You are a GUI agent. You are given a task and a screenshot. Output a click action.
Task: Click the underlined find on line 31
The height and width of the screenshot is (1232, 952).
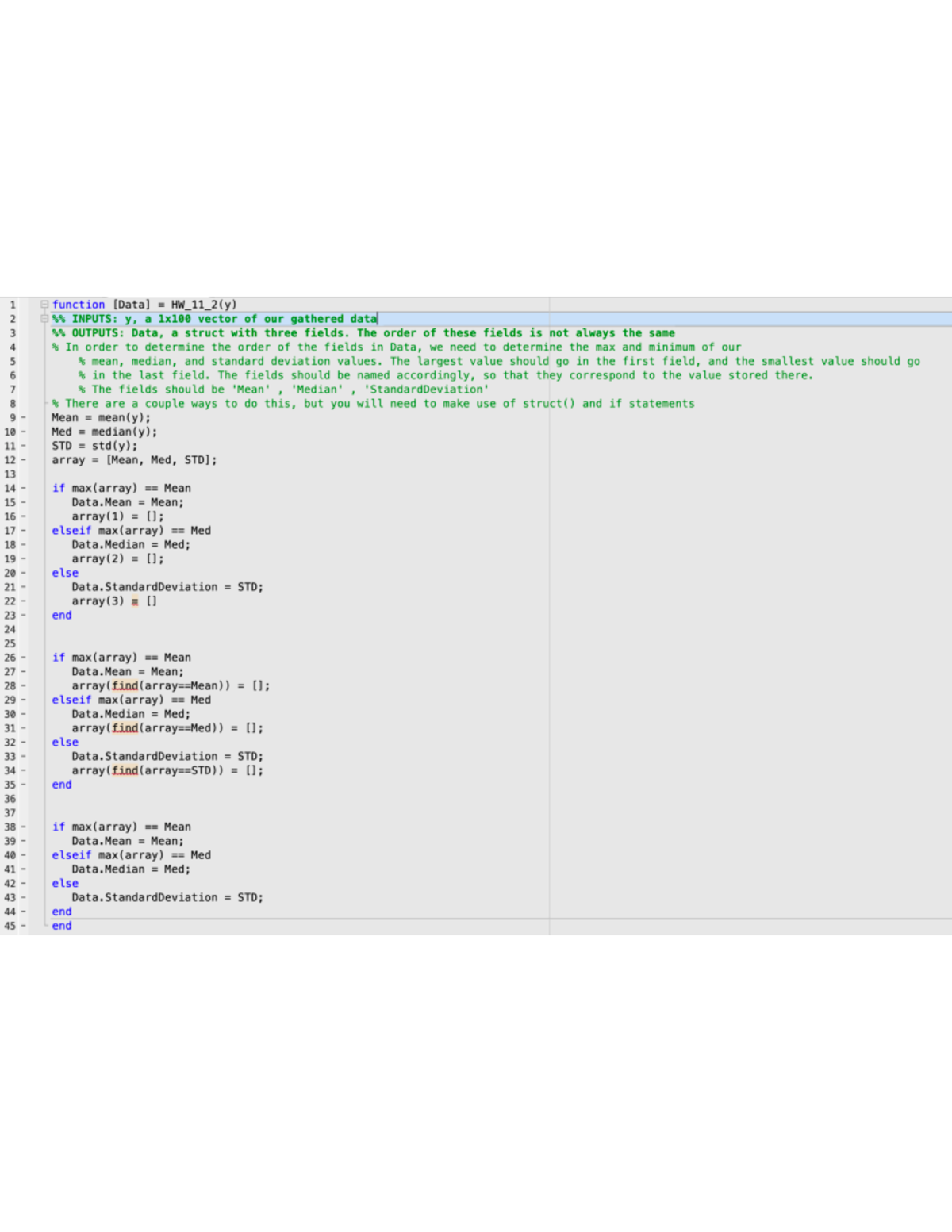click(x=125, y=728)
